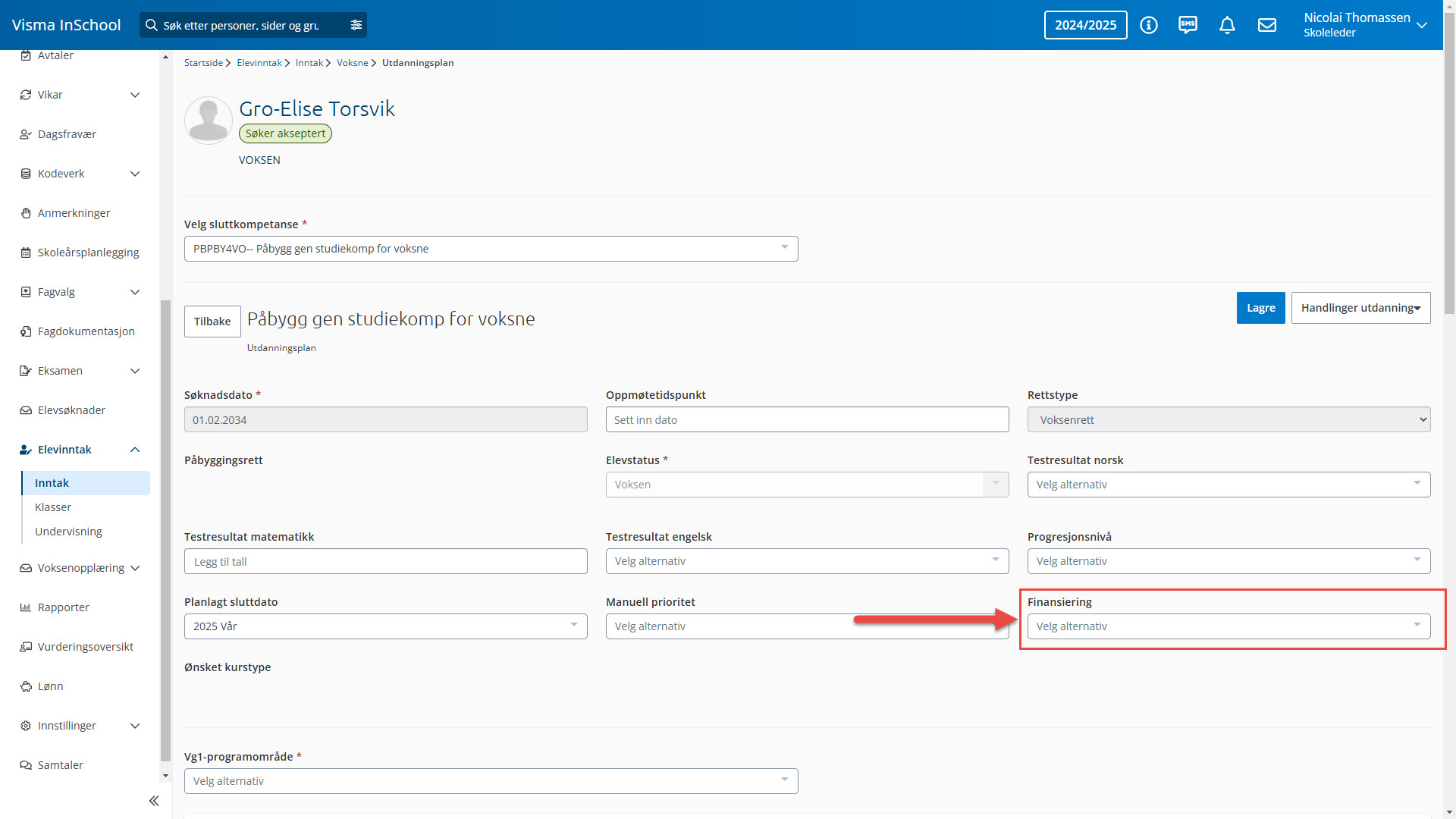This screenshot has height=819, width=1456.
Task: Click the Innstillinger gear icon
Action: pos(26,726)
